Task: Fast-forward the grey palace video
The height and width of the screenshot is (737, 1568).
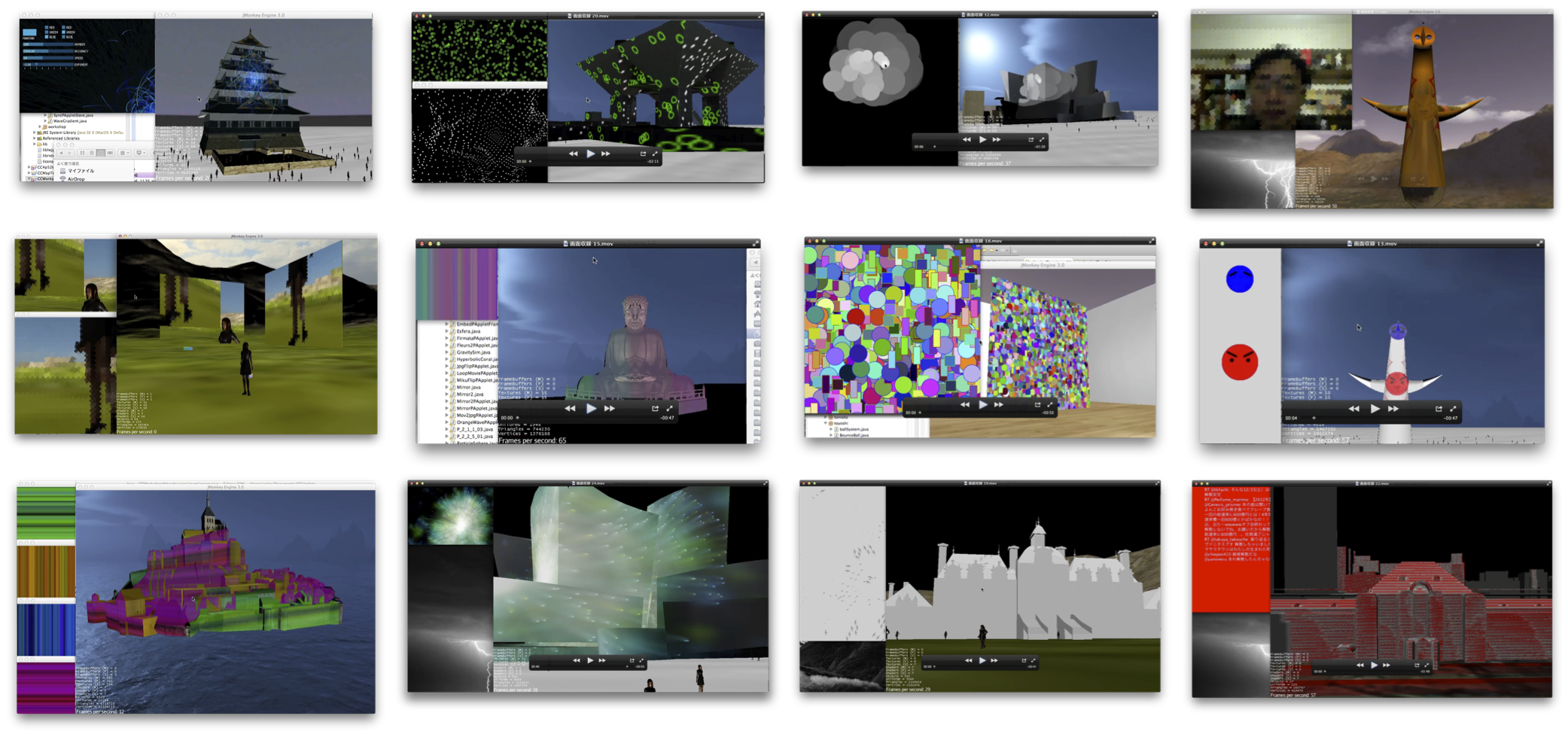Action: click(x=995, y=660)
